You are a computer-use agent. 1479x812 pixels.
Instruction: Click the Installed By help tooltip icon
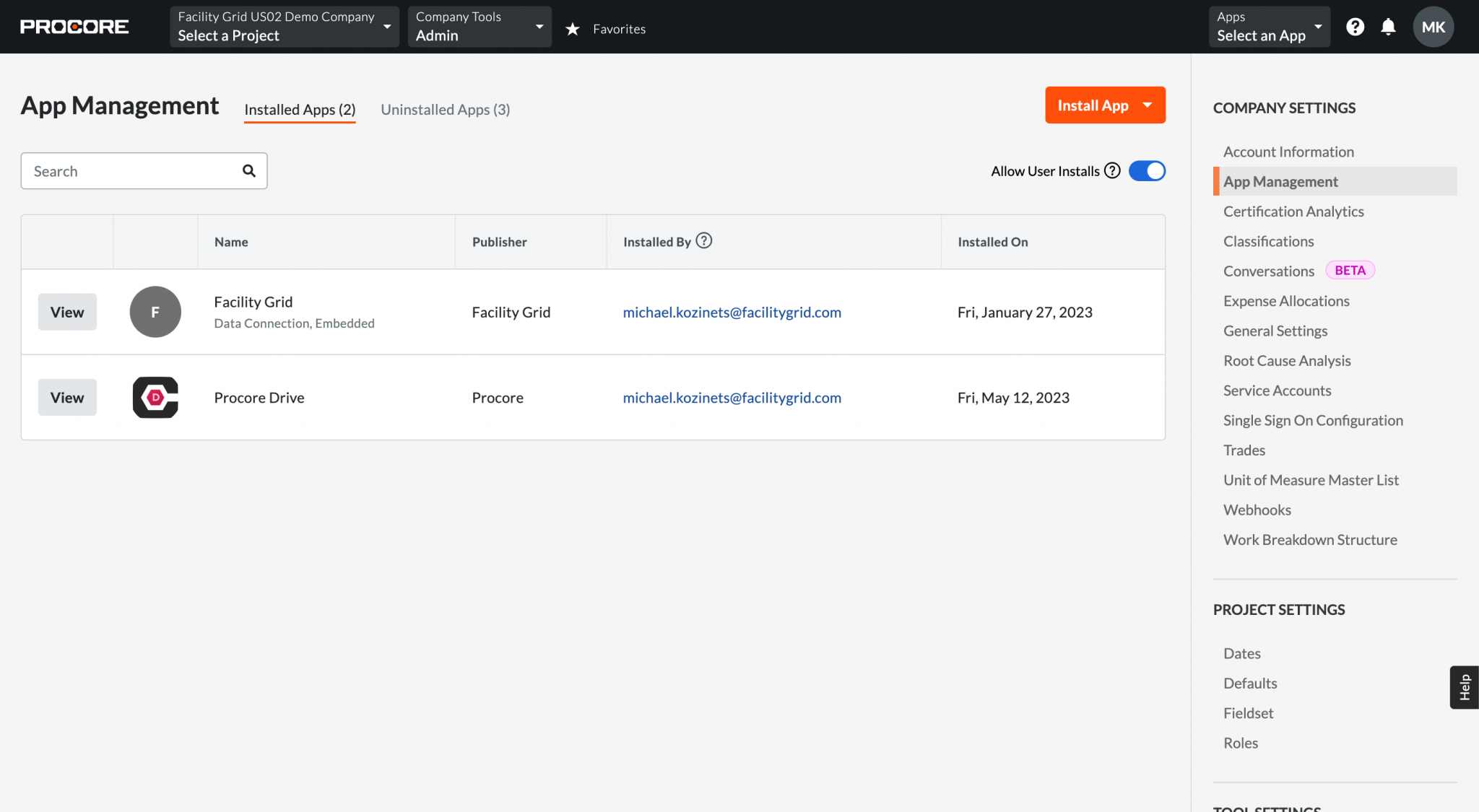(x=704, y=241)
